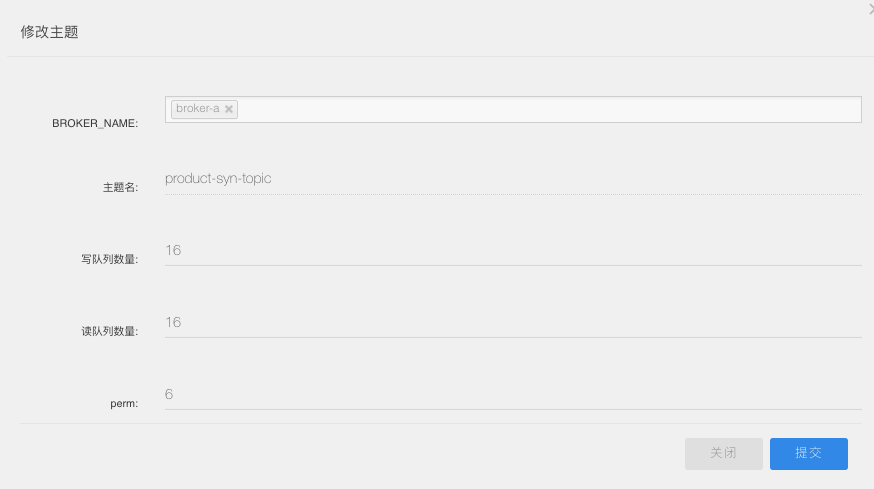This screenshot has height=489, width=874.
Task: Submit the form with the 提交 button
Action: 809,453
